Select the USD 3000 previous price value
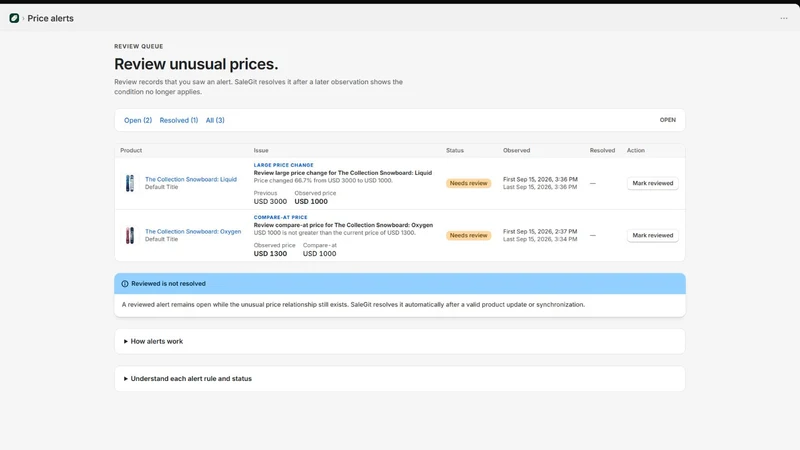Screen dimensions: 800x450 [x=270, y=202]
